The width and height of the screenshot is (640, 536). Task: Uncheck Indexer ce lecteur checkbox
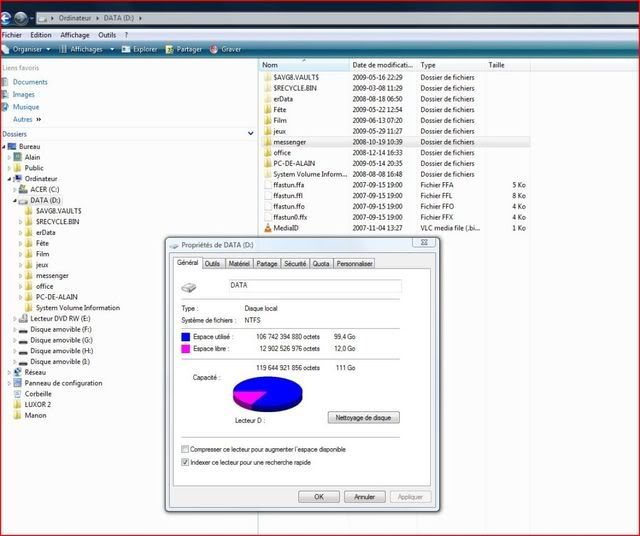pos(185,462)
